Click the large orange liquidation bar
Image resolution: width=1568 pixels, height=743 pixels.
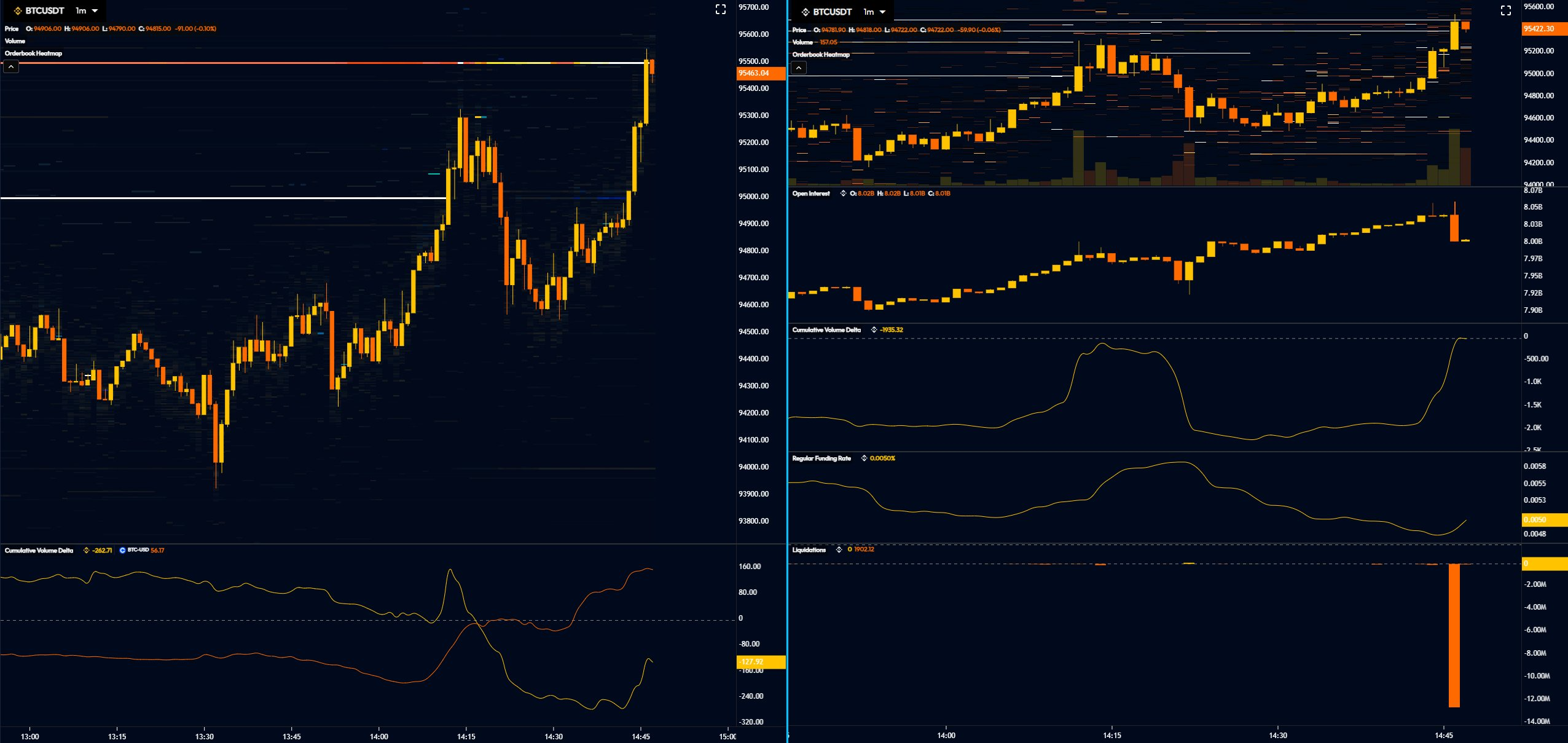(1454, 635)
